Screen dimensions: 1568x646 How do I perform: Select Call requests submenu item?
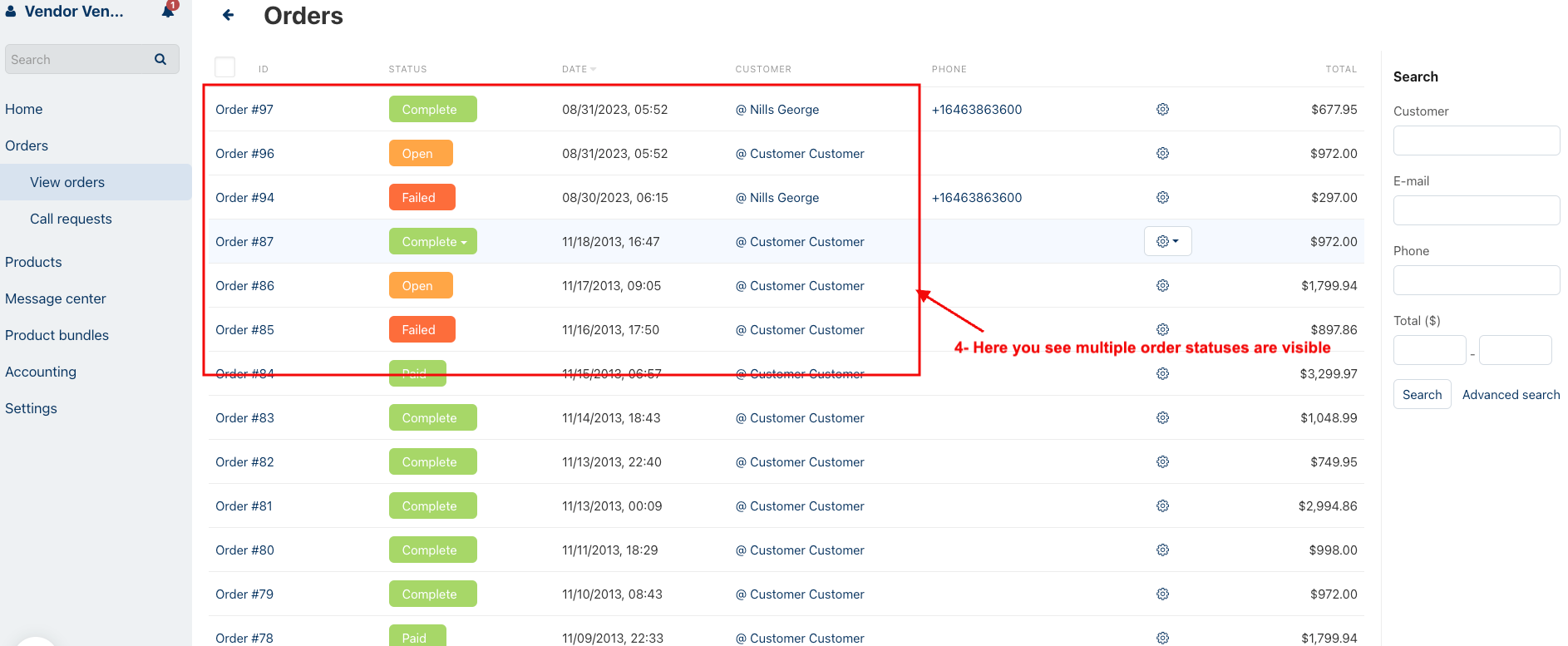[71, 219]
